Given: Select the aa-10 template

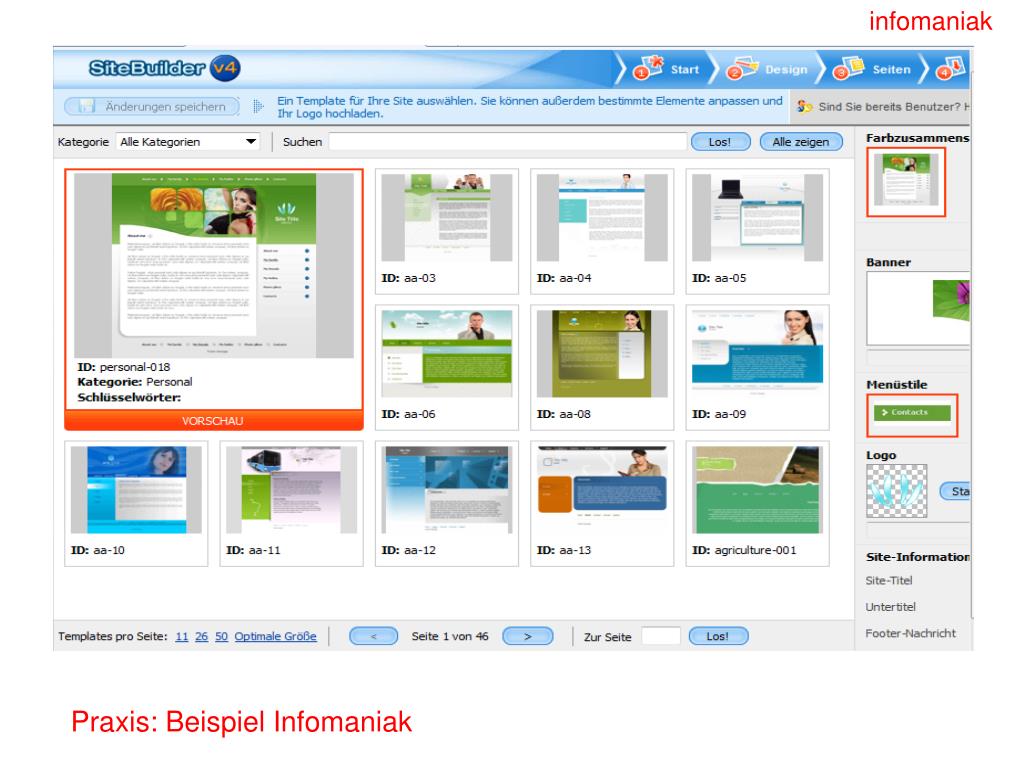Looking at the screenshot, I should 136,504.
